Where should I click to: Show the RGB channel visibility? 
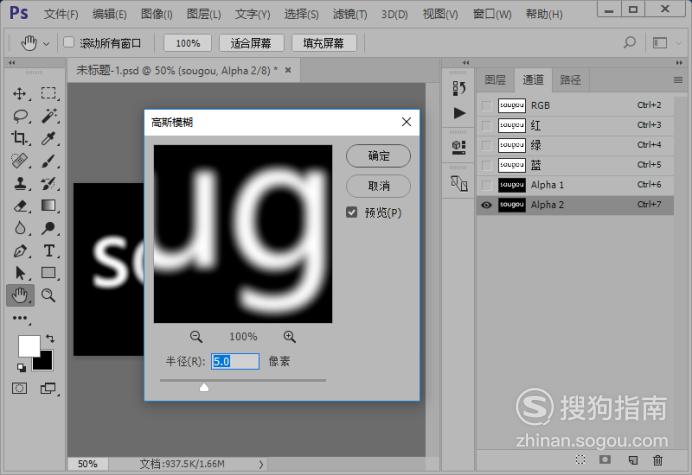tap(486, 106)
